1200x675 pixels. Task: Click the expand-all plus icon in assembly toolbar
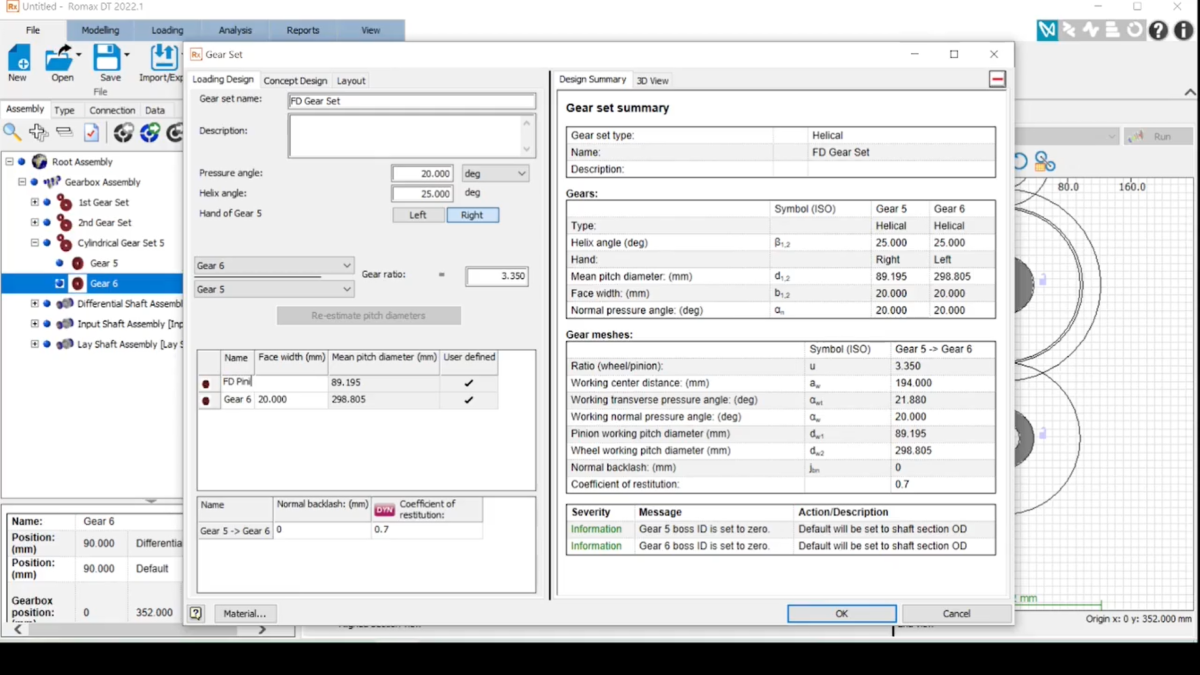(38, 132)
